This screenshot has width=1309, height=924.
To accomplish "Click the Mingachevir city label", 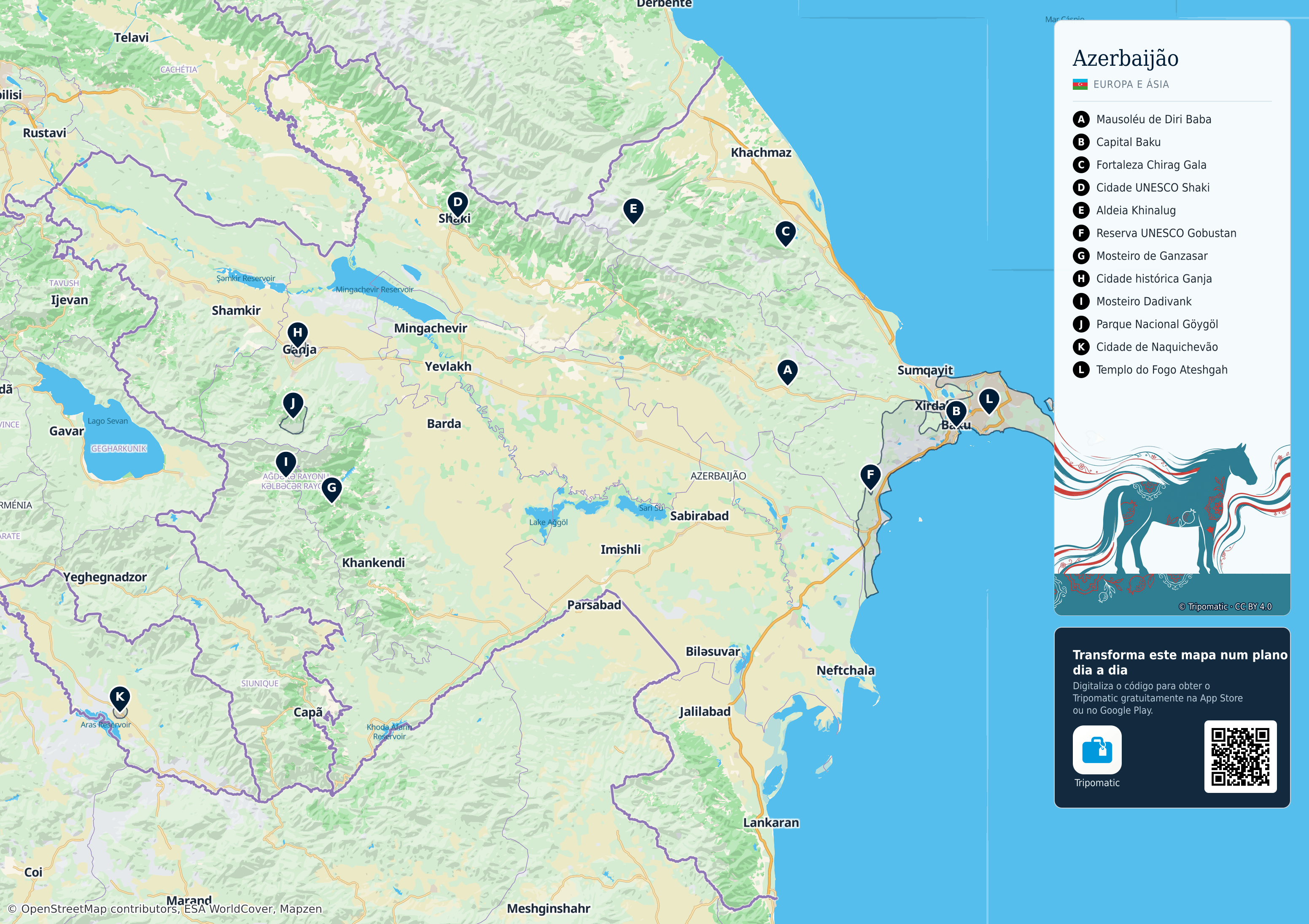I will 431,328.
